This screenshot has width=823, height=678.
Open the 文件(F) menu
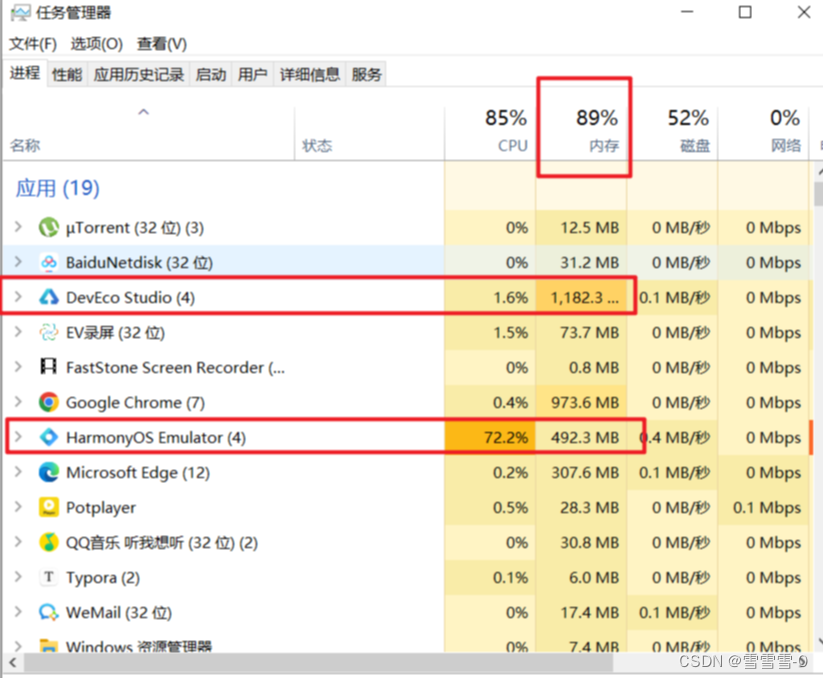point(33,44)
